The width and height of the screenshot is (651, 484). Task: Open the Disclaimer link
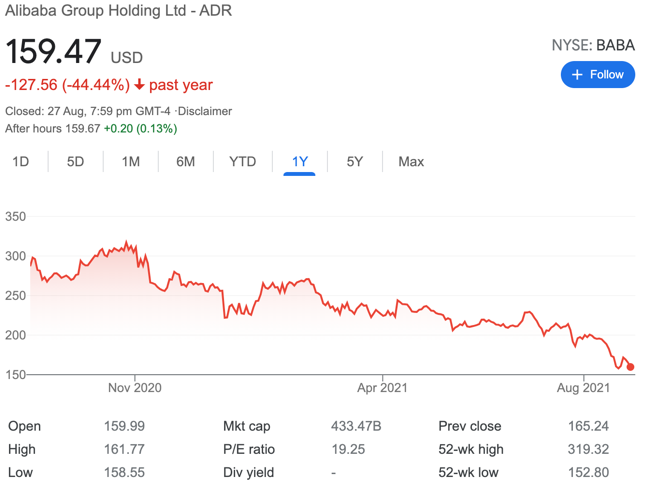[x=205, y=111]
